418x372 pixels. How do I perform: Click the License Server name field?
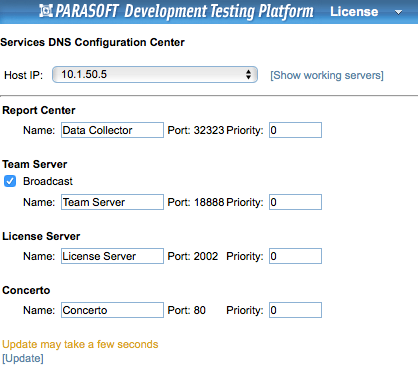point(112,256)
